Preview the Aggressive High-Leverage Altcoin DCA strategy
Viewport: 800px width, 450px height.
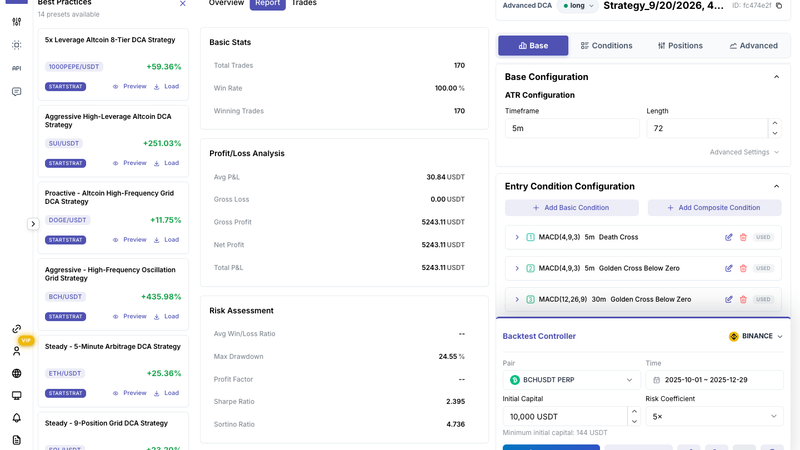point(130,163)
